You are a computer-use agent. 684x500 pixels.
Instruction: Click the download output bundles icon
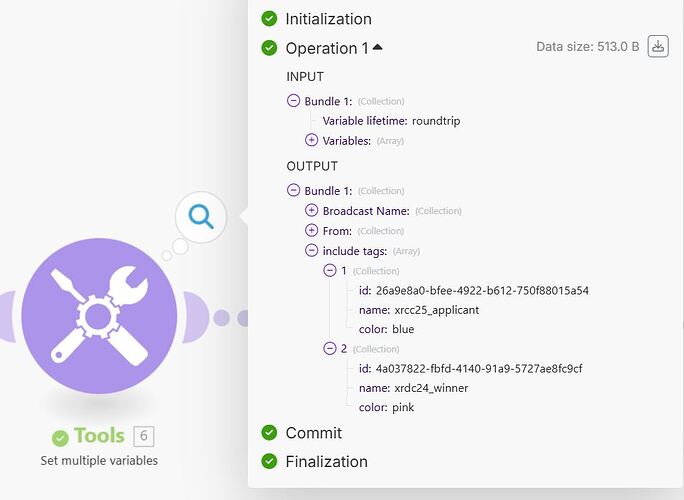[x=658, y=46]
